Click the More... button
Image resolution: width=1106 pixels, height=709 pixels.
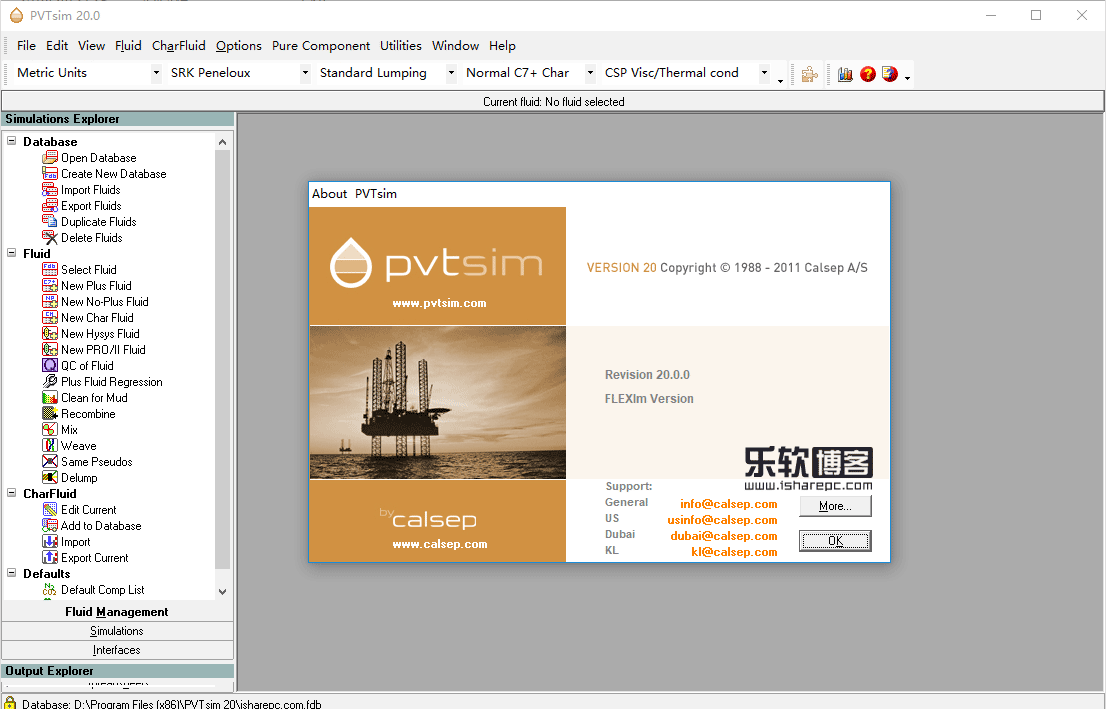point(835,506)
